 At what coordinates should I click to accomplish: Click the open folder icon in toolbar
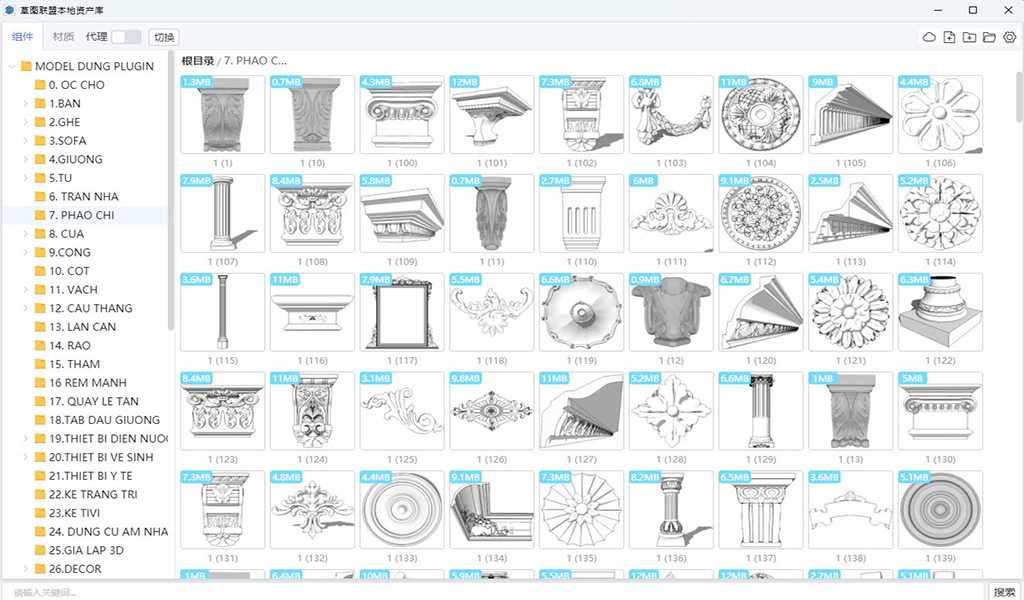click(989, 37)
